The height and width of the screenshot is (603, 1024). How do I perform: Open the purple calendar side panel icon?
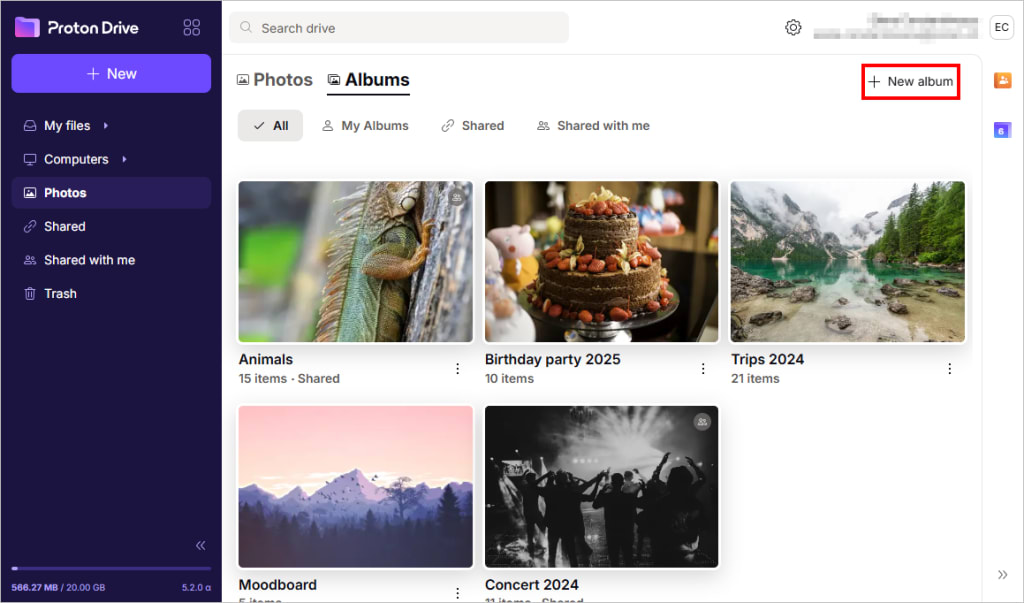tap(1002, 130)
